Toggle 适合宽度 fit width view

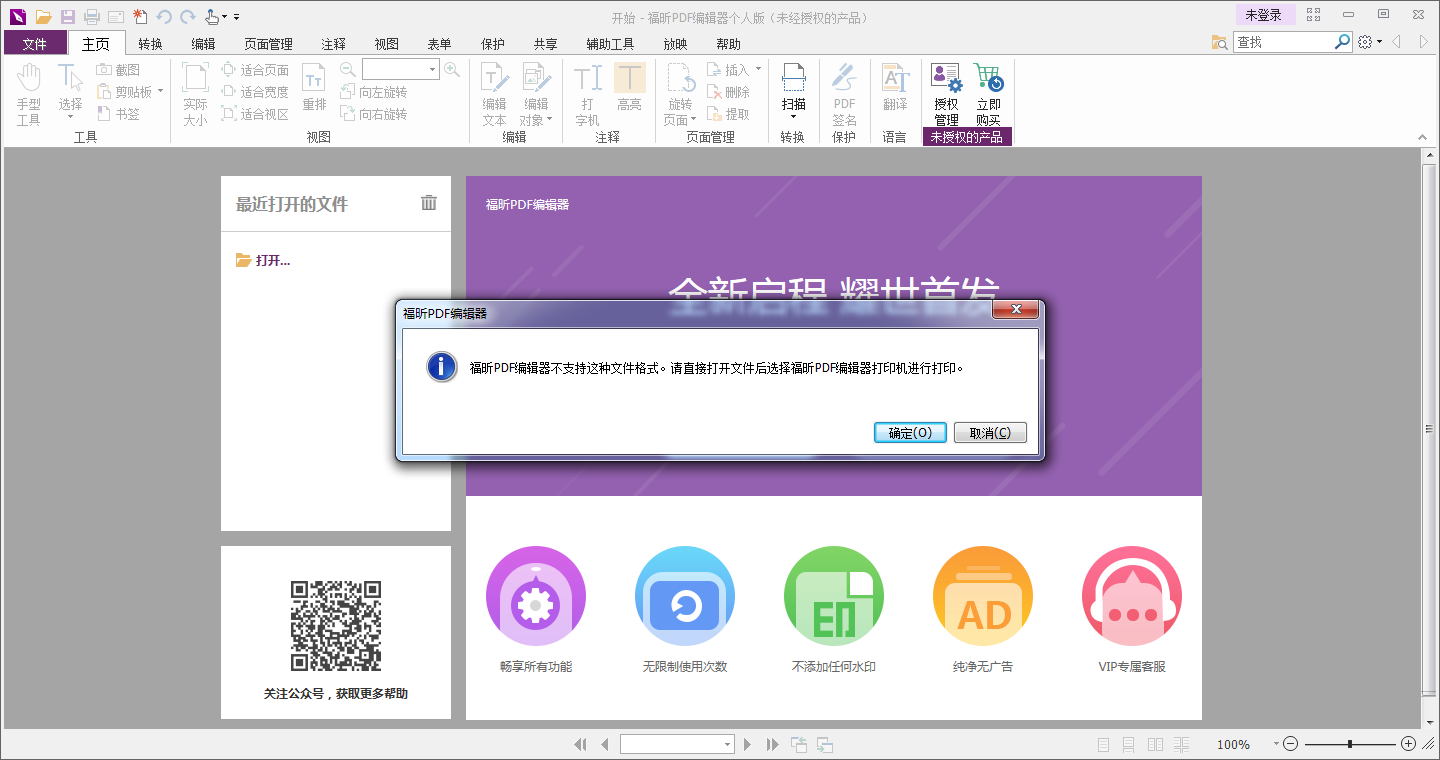(x=263, y=92)
